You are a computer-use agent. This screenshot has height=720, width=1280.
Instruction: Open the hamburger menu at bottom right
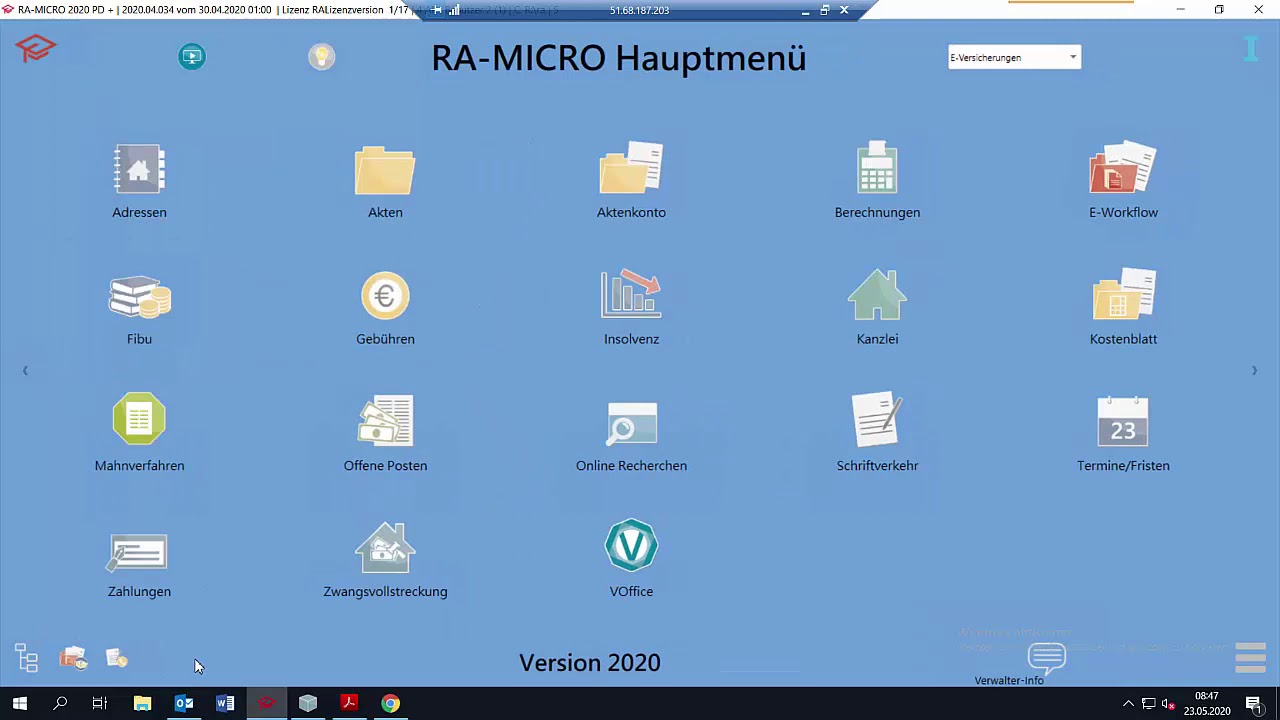[x=1251, y=658]
